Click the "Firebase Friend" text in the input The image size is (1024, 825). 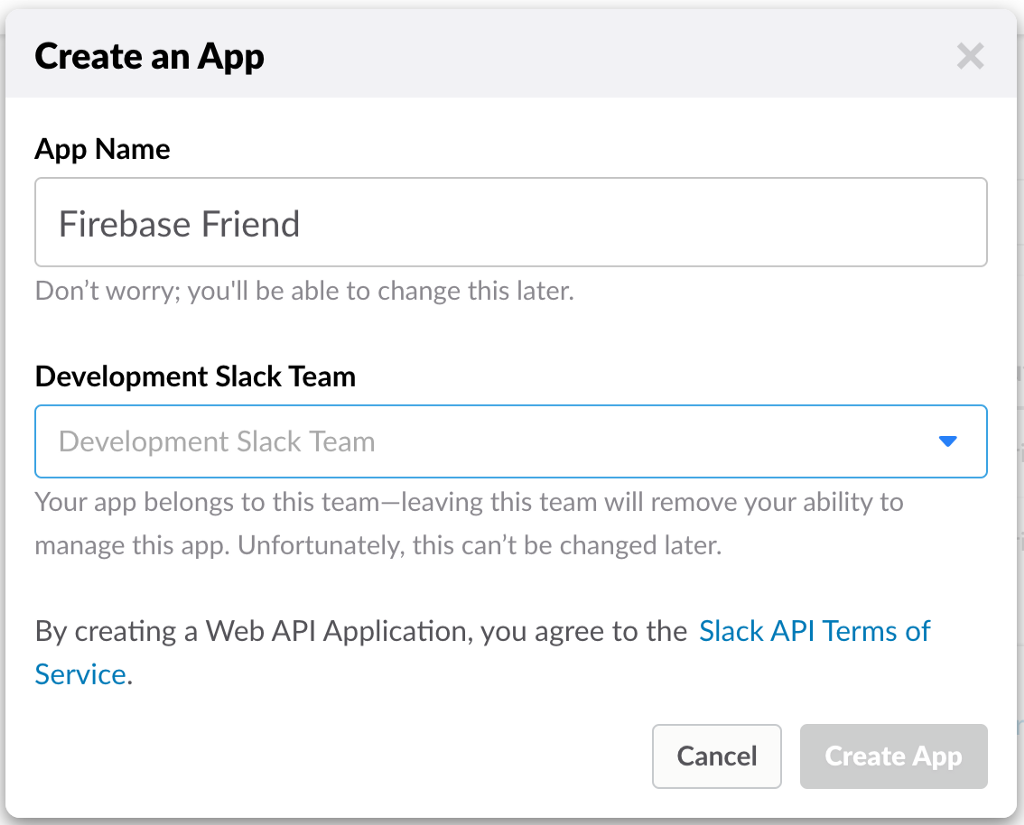[x=179, y=223]
